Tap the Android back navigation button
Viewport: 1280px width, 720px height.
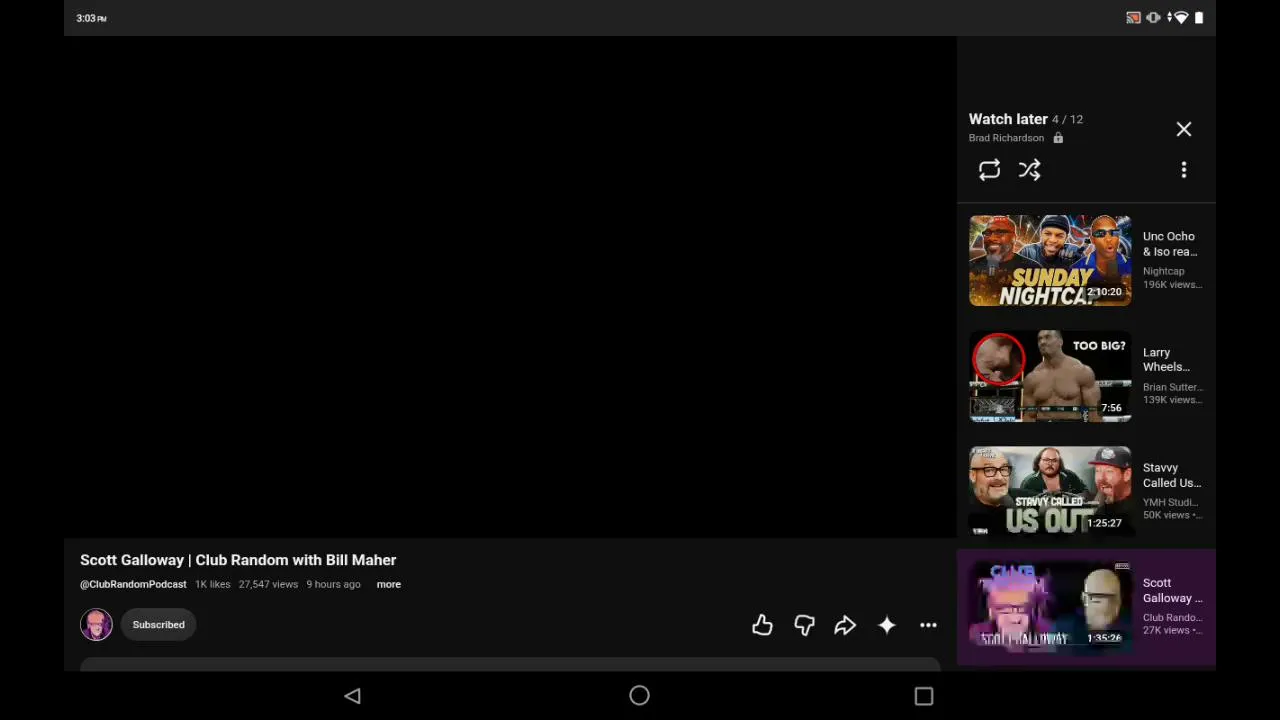(352, 696)
